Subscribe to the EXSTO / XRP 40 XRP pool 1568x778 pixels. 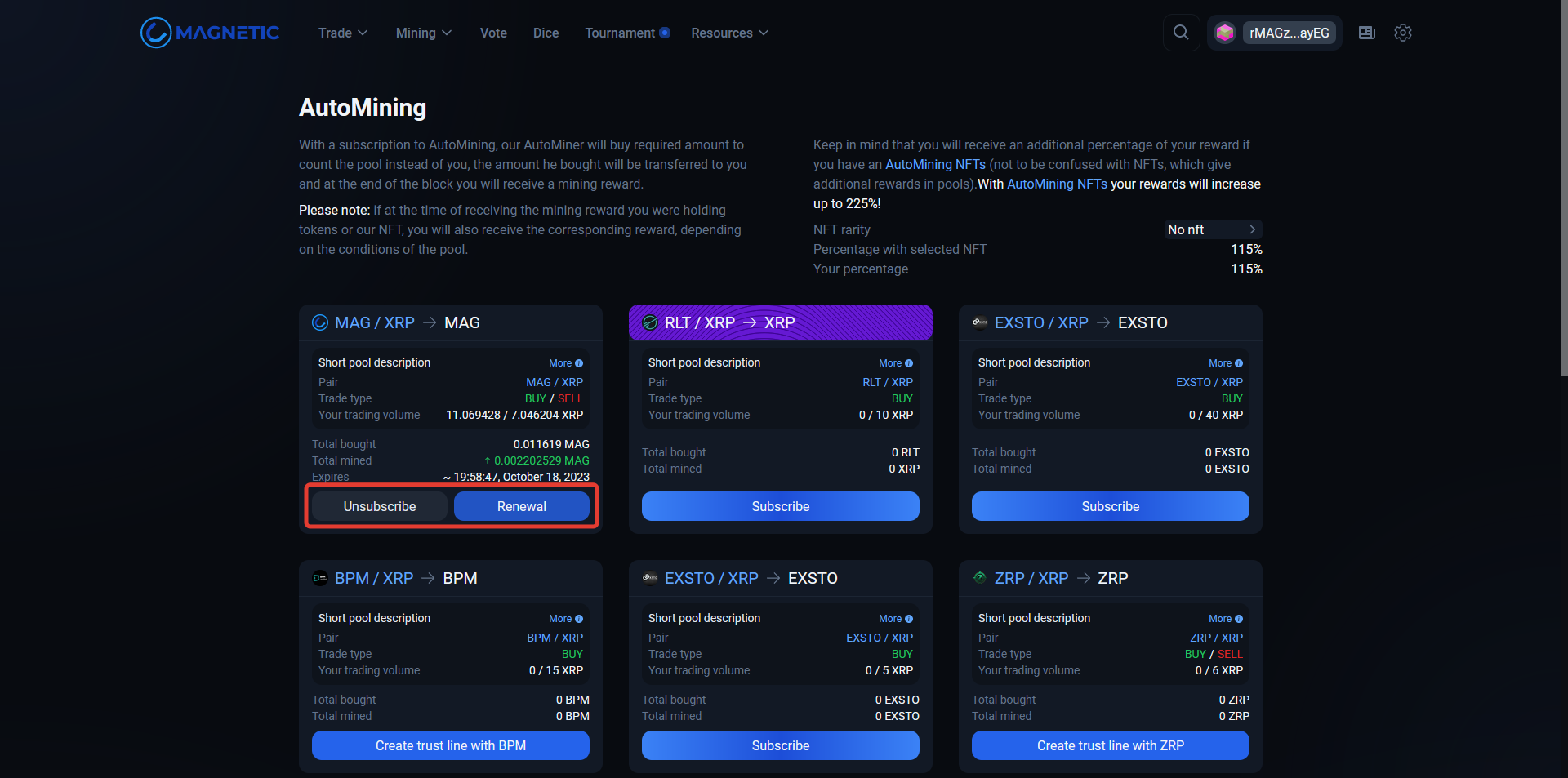(x=1111, y=506)
